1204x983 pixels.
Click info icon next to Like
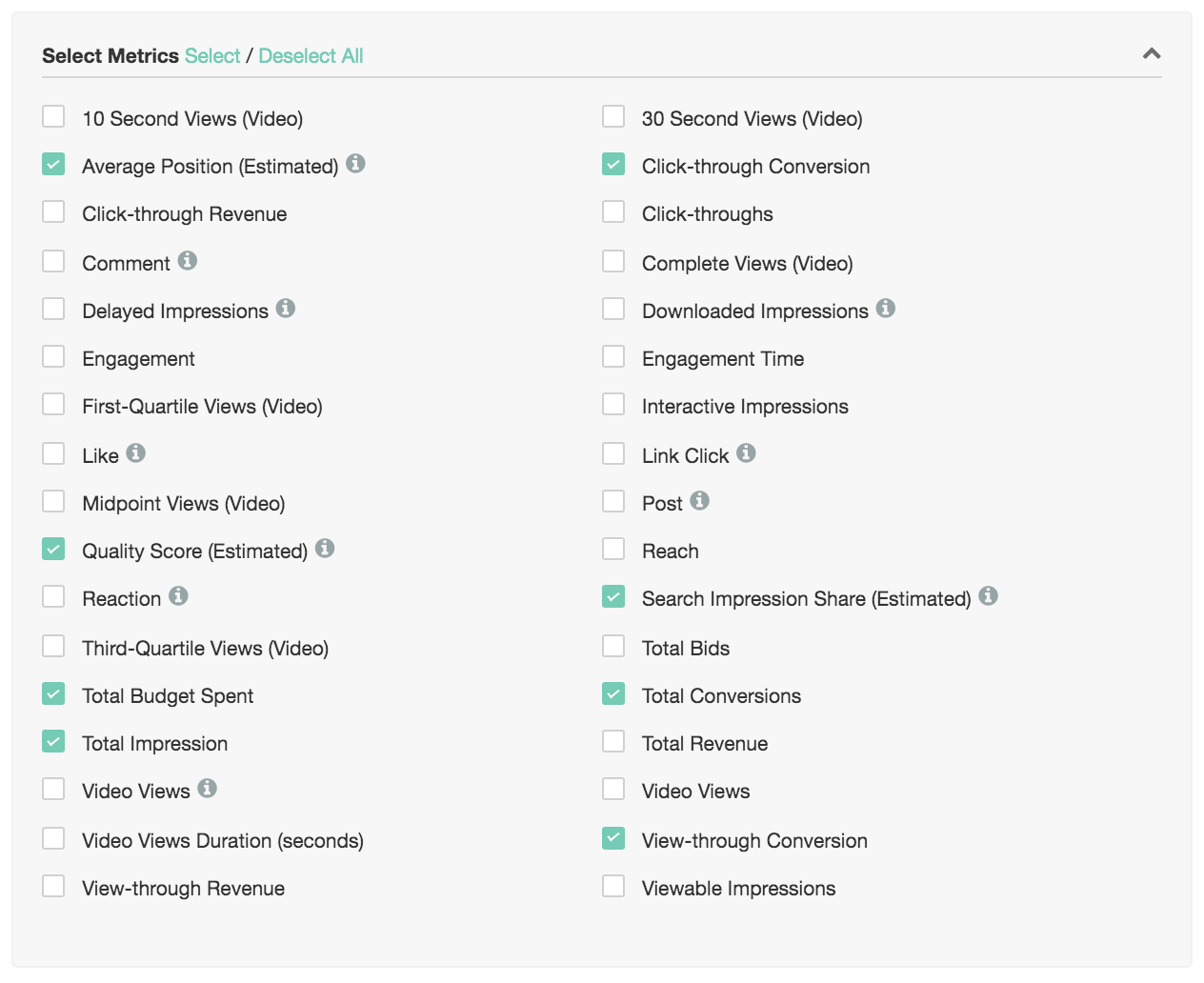point(136,453)
